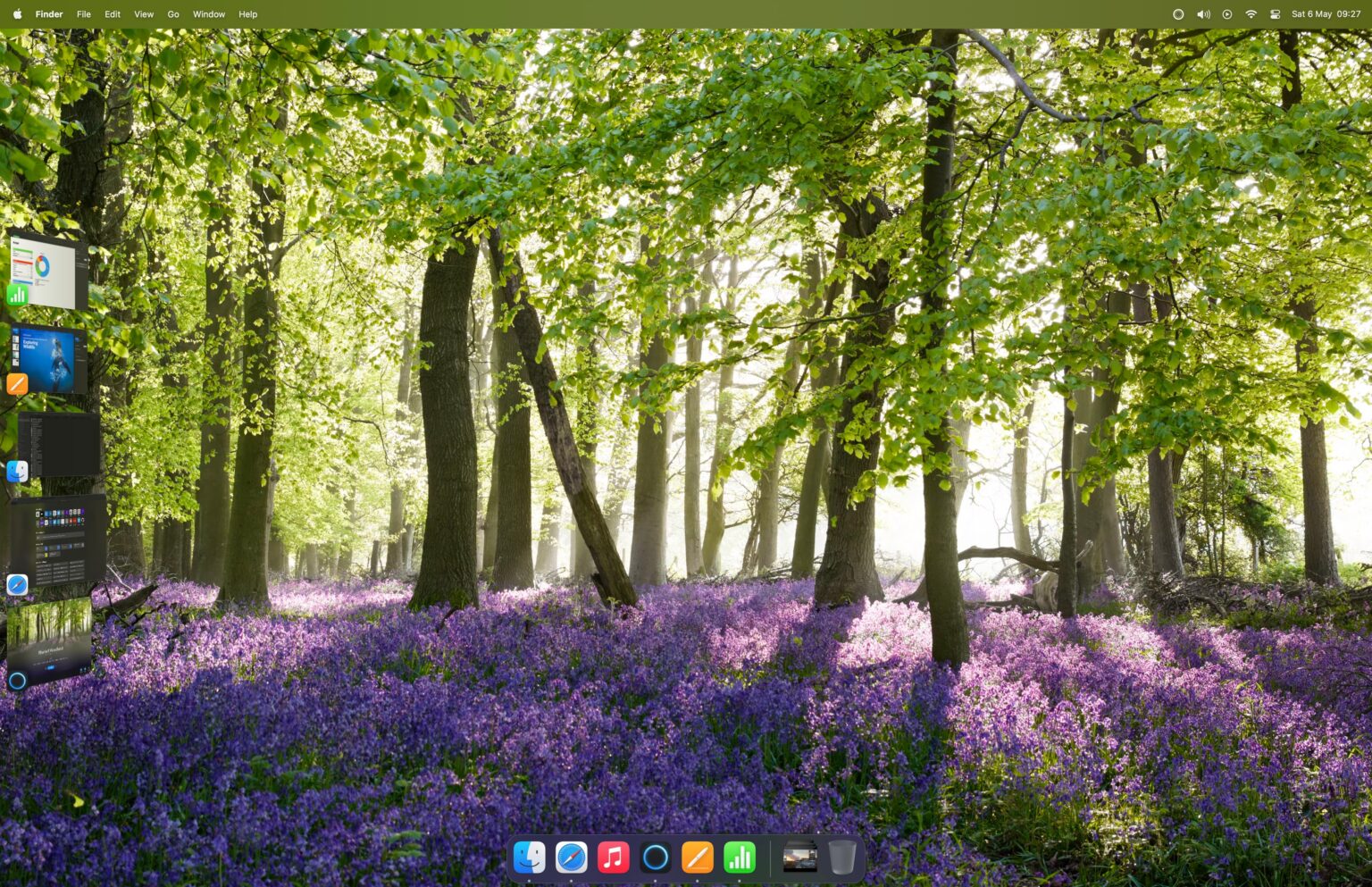This screenshot has height=887, width=1372.
Task: Click the volume icon in the menu bar
Action: click(1203, 14)
